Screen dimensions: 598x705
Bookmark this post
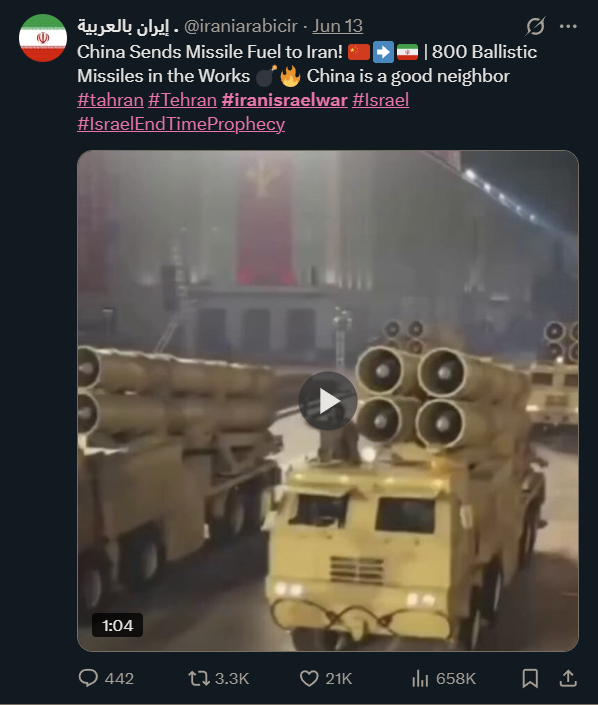(530, 678)
